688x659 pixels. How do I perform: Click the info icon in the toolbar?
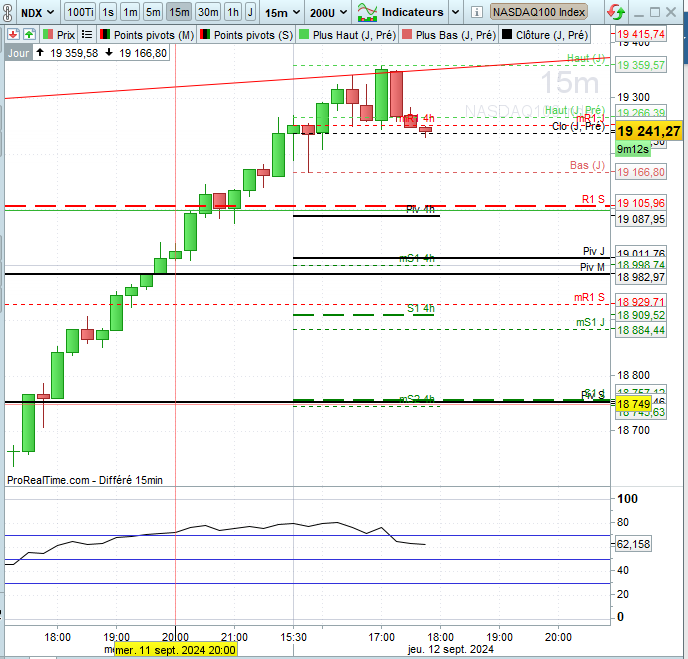(x=477, y=12)
